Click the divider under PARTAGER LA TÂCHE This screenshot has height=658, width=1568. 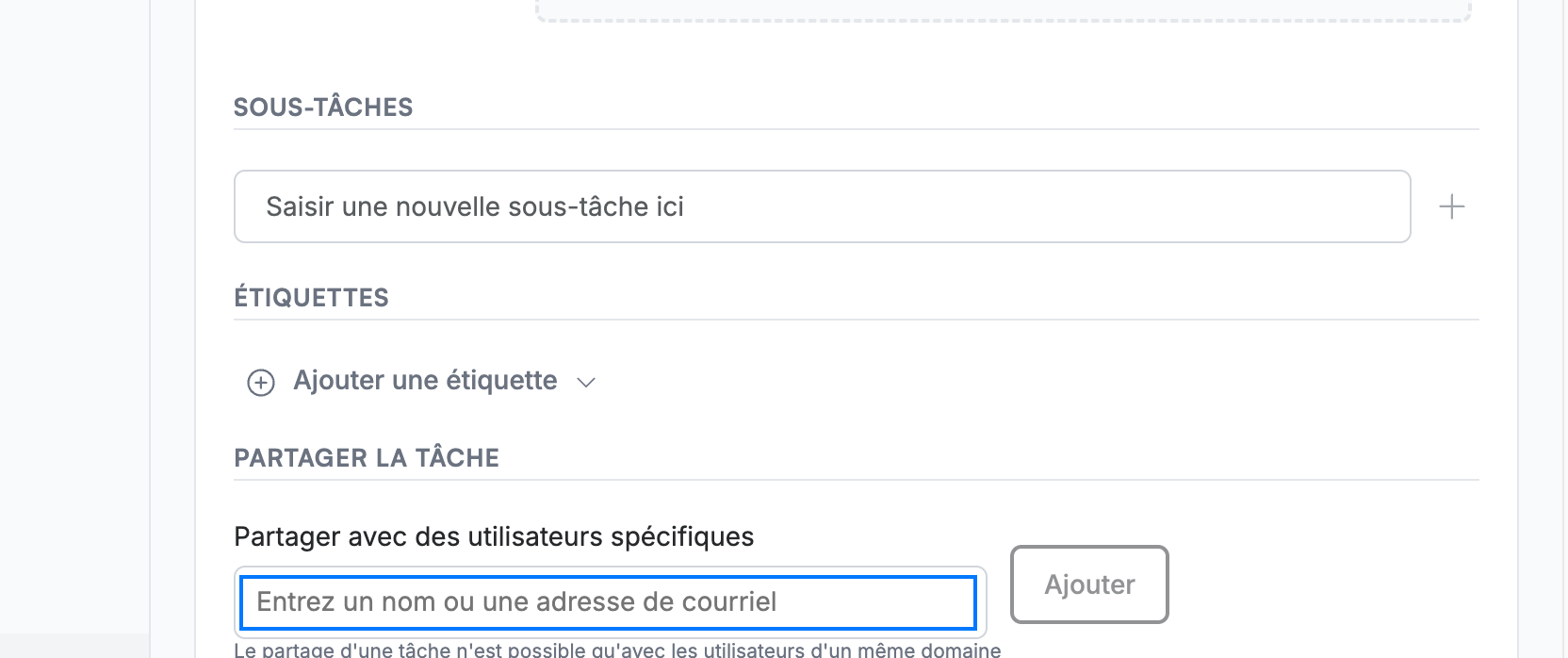tap(857, 480)
